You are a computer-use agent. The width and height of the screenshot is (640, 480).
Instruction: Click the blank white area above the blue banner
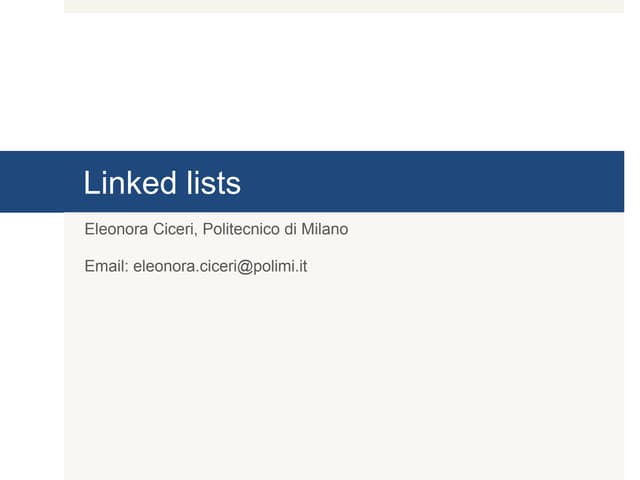tap(340, 80)
